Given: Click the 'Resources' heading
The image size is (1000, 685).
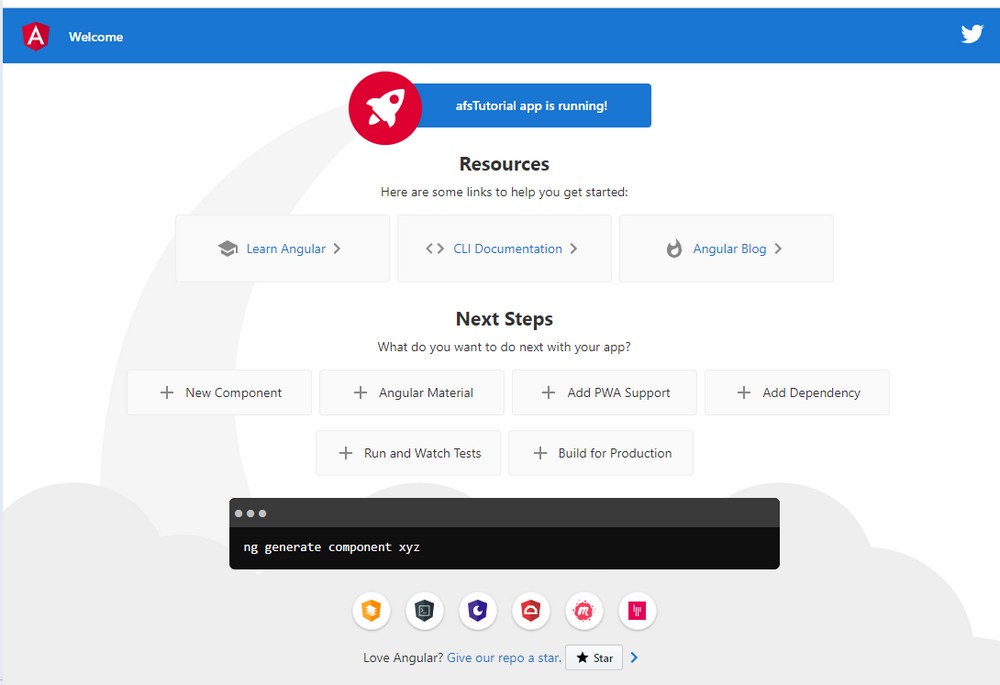Looking at the screenshot, I should (x=504, y=164).
